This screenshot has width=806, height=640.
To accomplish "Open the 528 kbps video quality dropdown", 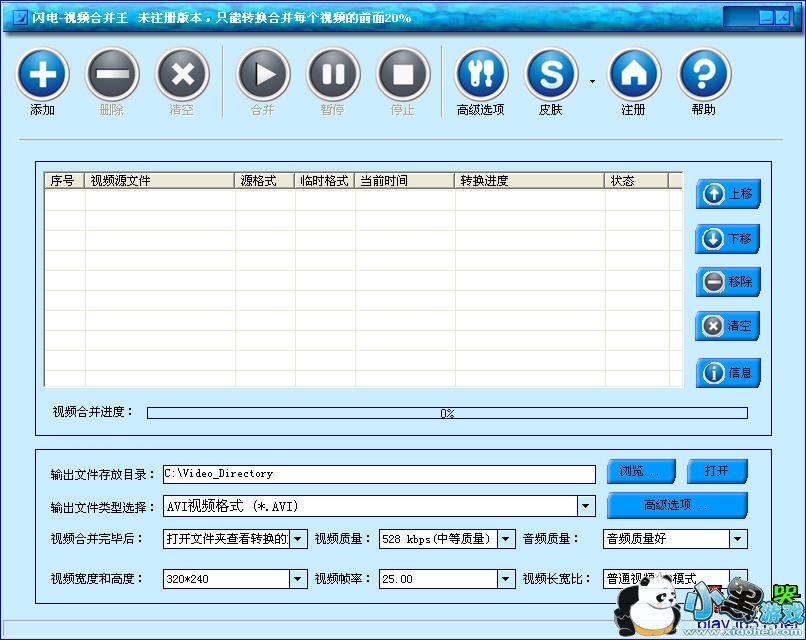I will 507,539.
